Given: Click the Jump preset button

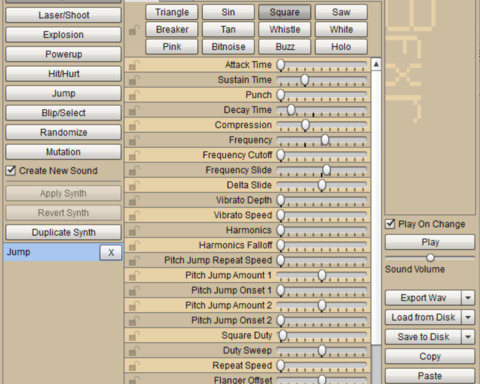Looking at the screenshot, I should click(63, 93).
